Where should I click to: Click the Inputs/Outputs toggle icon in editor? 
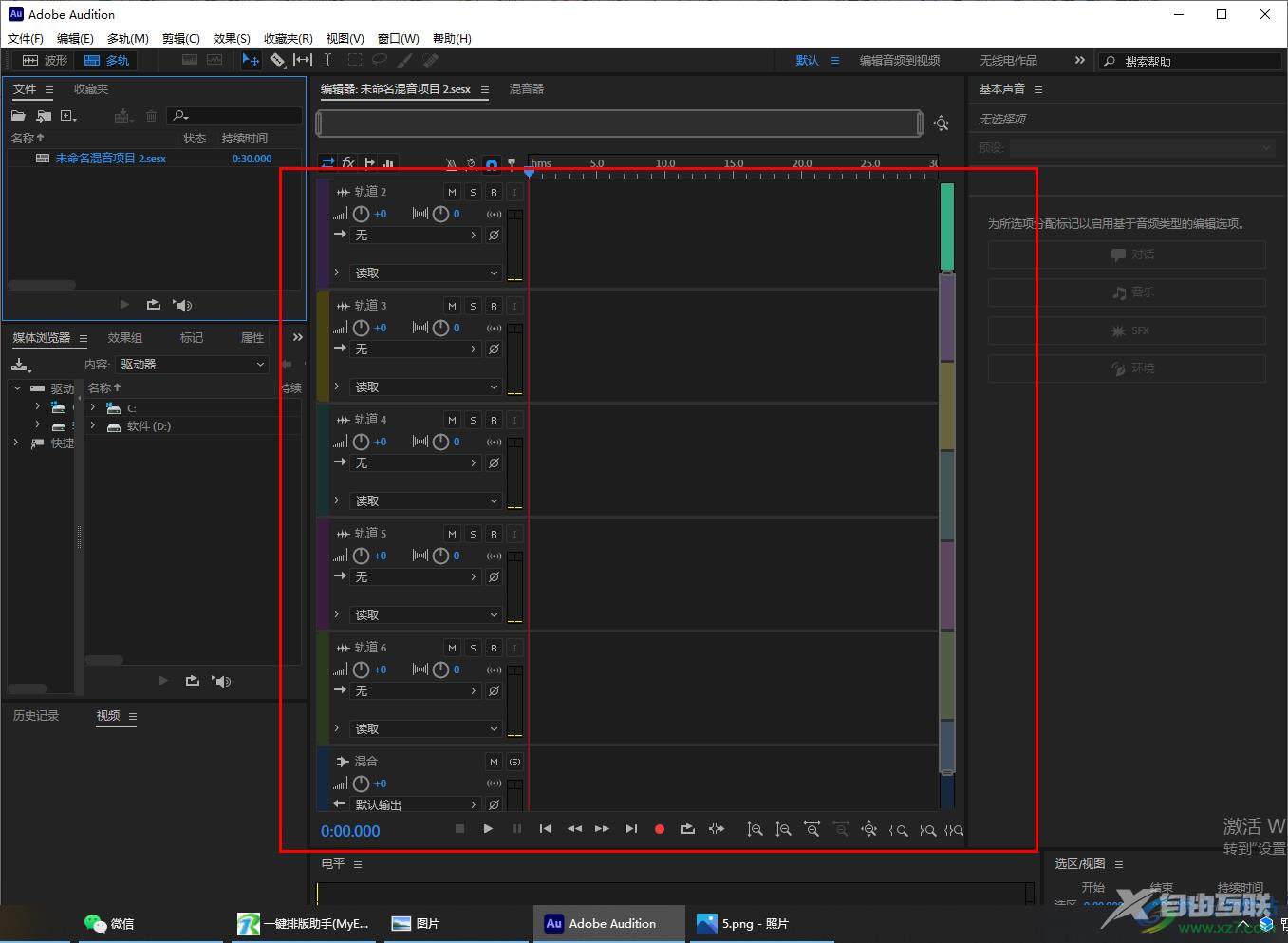[x=328, y=163]
